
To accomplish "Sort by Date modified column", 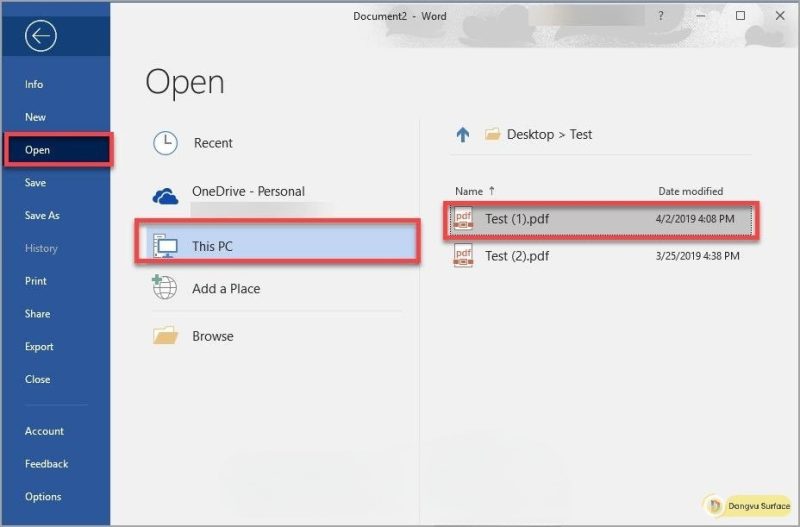I will 690,191.
